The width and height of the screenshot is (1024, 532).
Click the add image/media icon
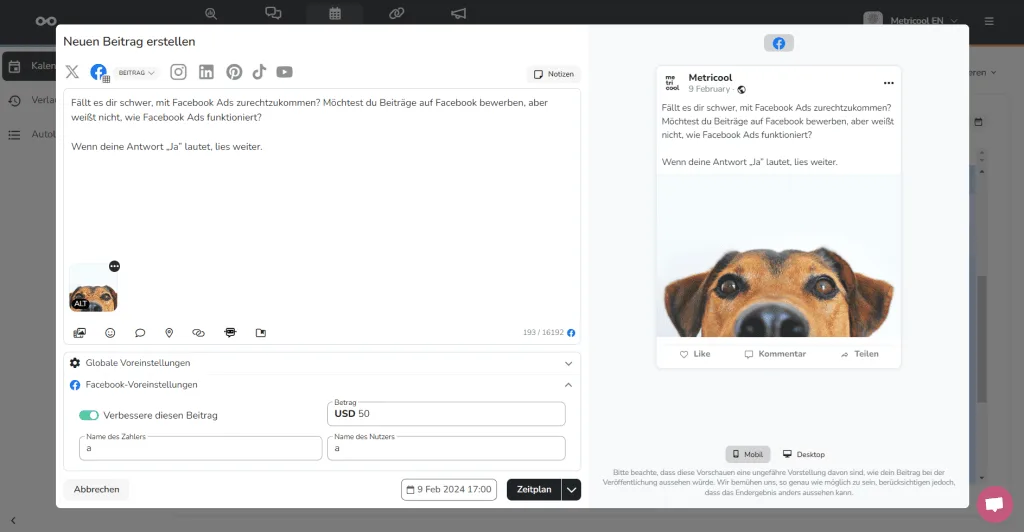tap(80, 333)
